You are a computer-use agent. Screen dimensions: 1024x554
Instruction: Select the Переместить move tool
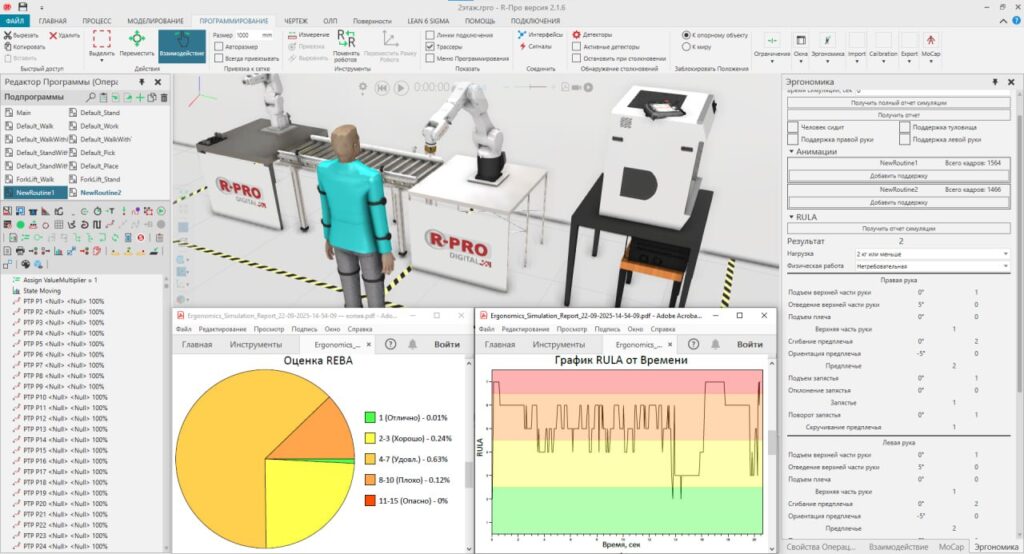pyautogui.click(x=137, y=44)
